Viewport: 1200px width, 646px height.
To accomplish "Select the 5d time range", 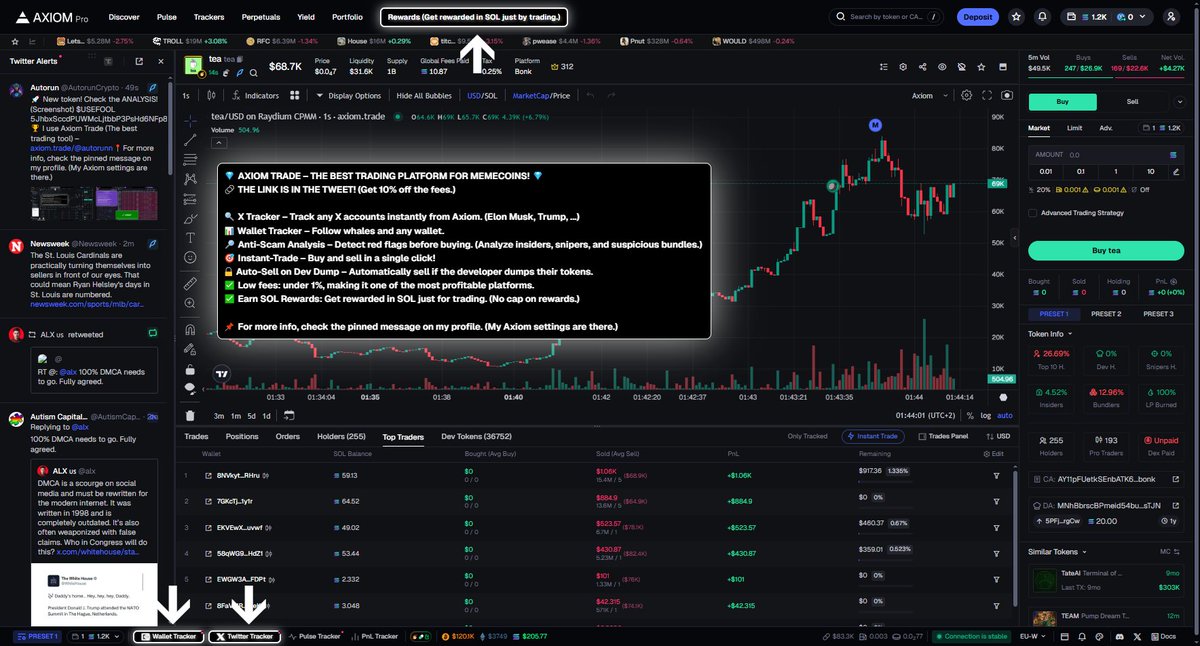I will (x=251, y=415).
